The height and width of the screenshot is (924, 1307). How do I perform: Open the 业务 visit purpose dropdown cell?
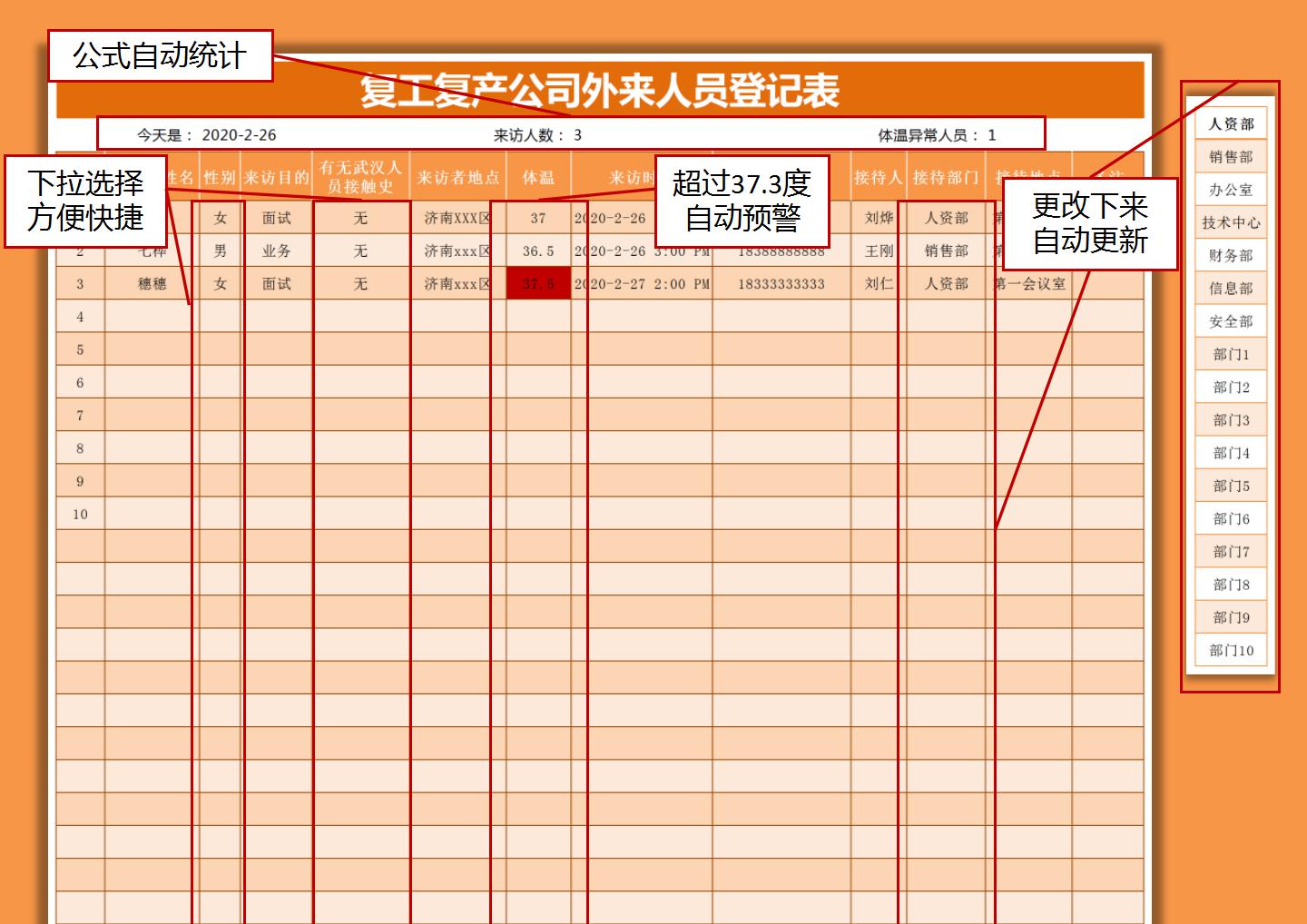coord(277,251)
